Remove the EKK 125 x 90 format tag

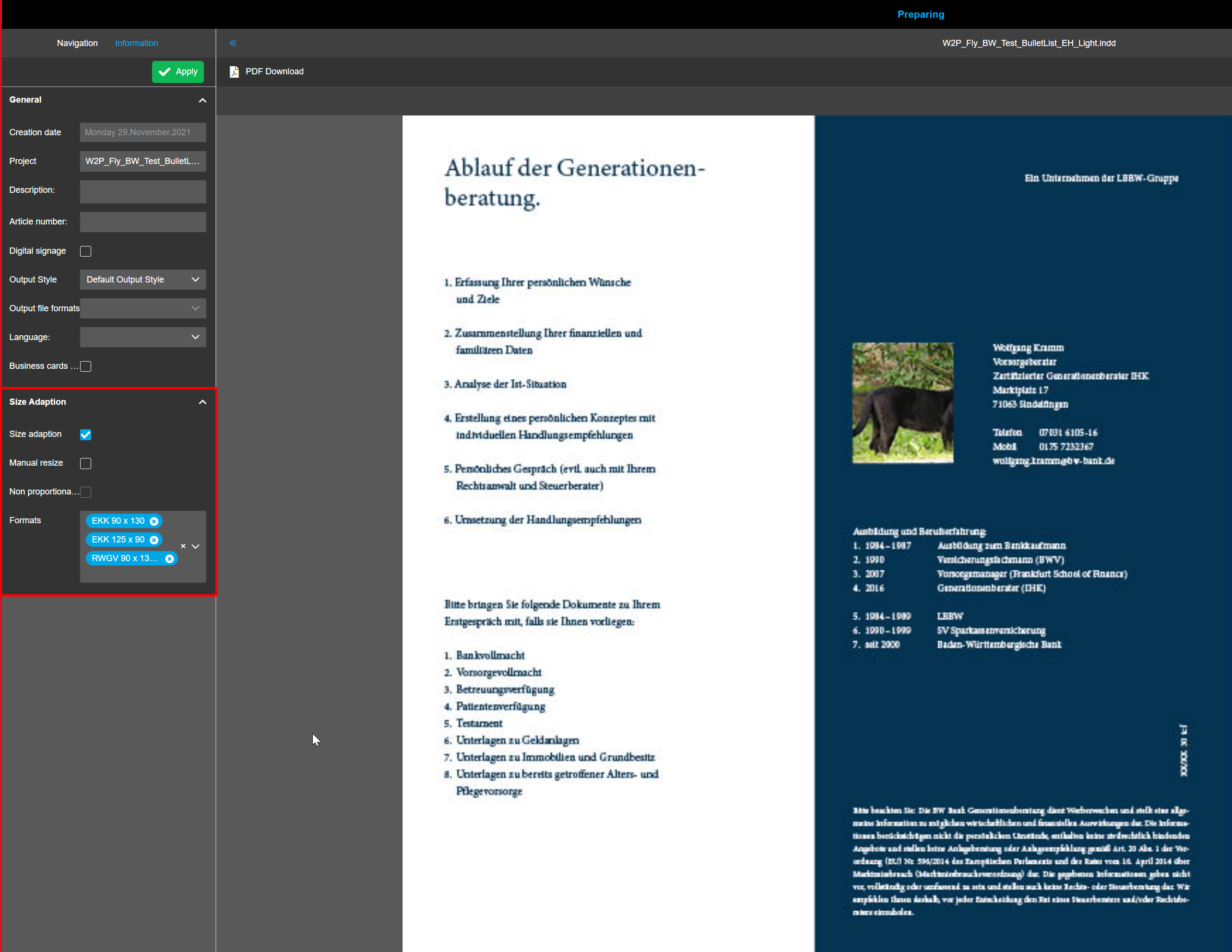coord(154,540)
